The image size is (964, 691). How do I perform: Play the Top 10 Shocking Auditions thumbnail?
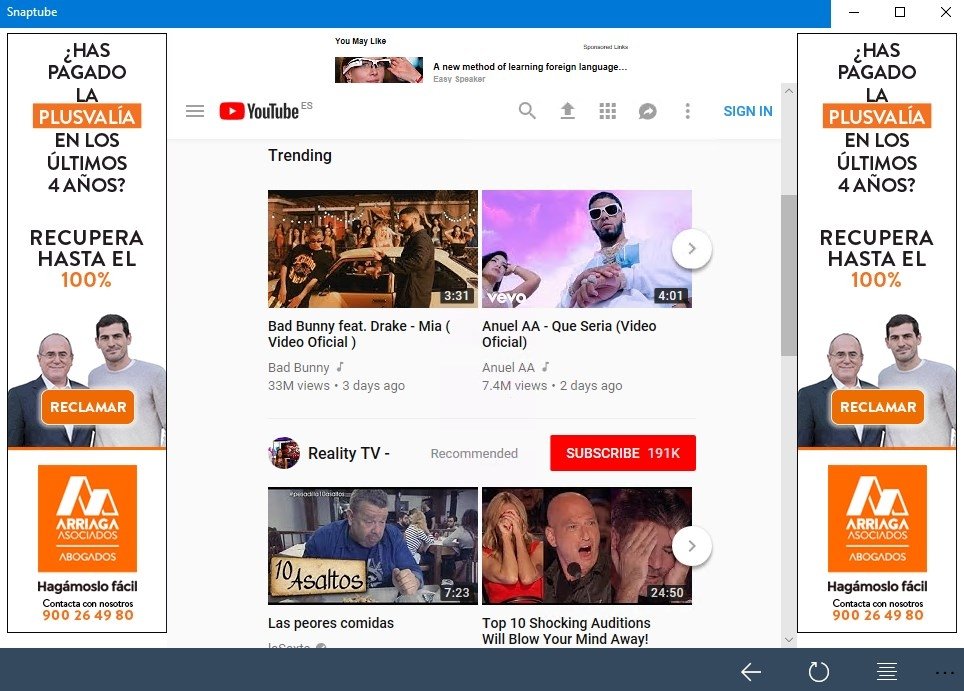[587, 545]
